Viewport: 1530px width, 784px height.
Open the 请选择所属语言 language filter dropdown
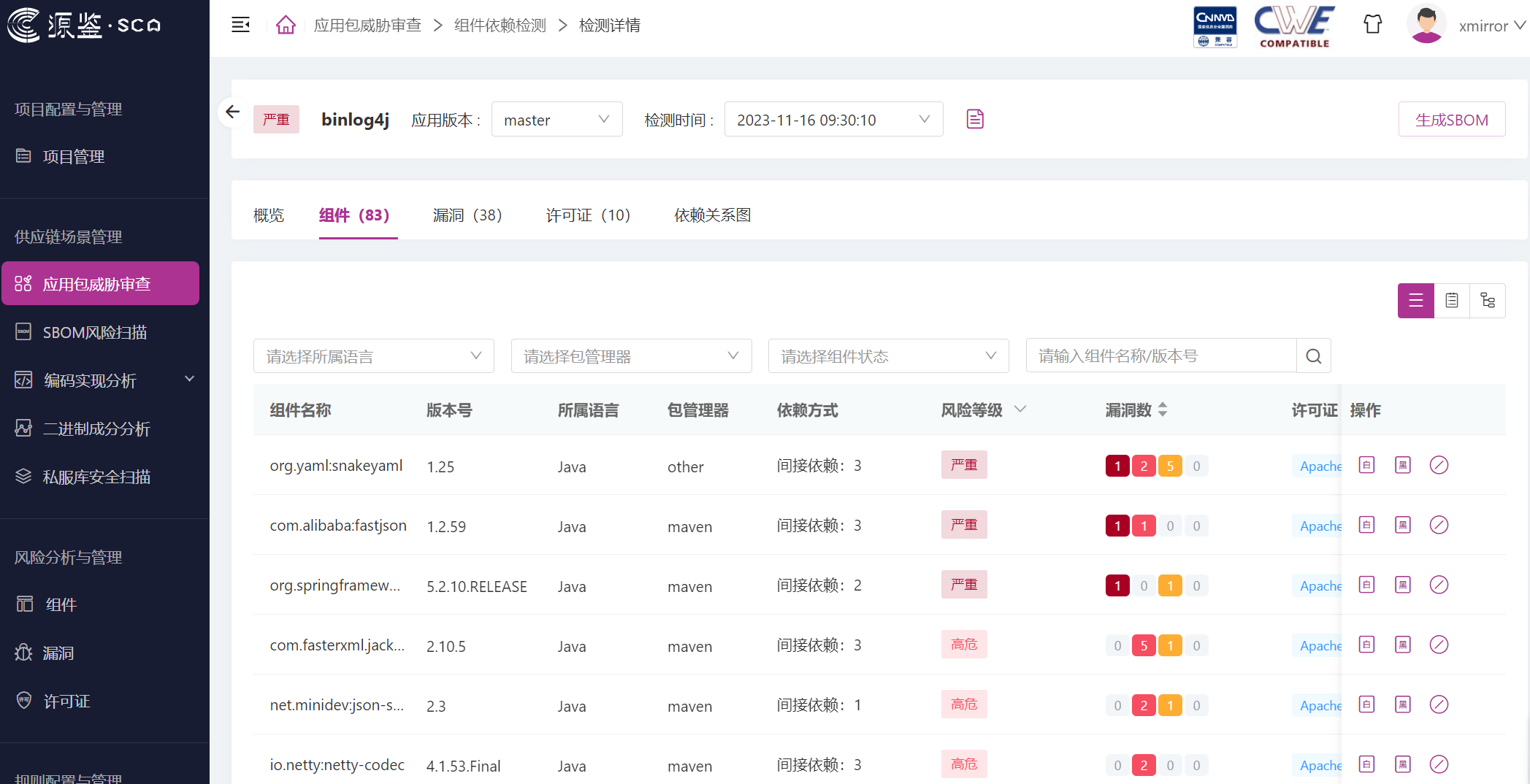pos(373,356)
